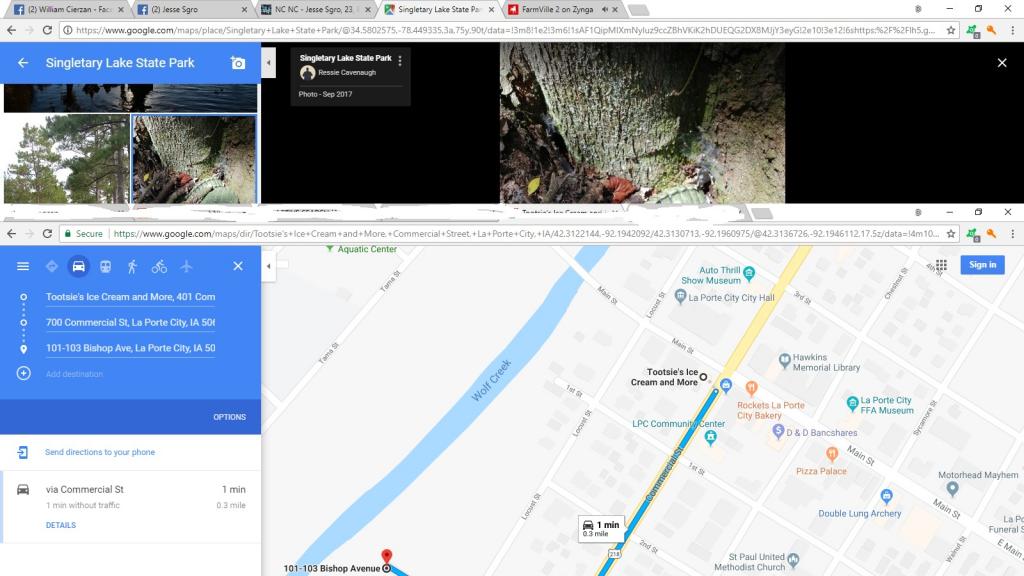Click Send directions to your phone
1024x576 pixels.
pyautogui.click(x=100, y=452)
